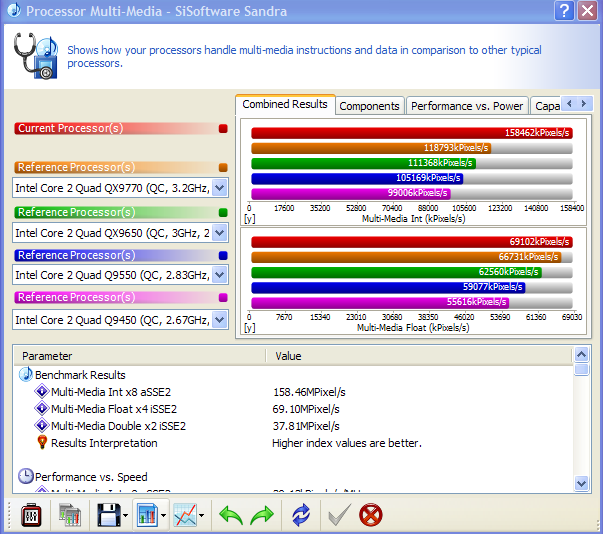The height and width of the screenshot is (534, 603).
Task: Click the 37.81MPixel/s value
Action: click(x=306, y=426)
